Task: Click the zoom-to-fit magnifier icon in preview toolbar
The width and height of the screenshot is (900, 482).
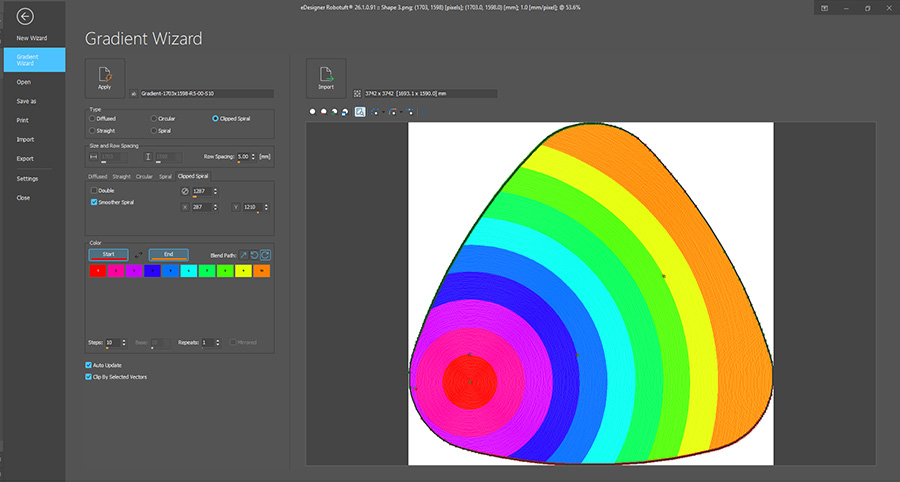Action: [313, 112]
